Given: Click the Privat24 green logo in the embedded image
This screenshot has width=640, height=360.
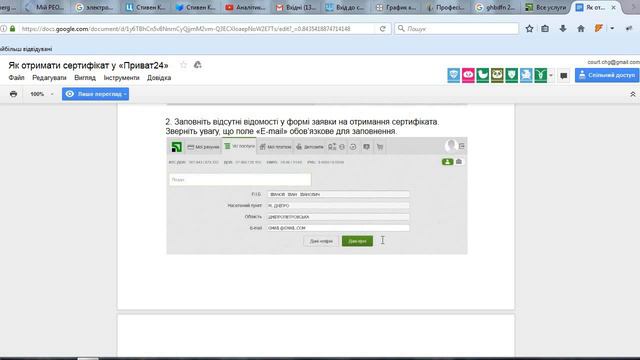Looking at the screenshot, I should pos(177,147).
